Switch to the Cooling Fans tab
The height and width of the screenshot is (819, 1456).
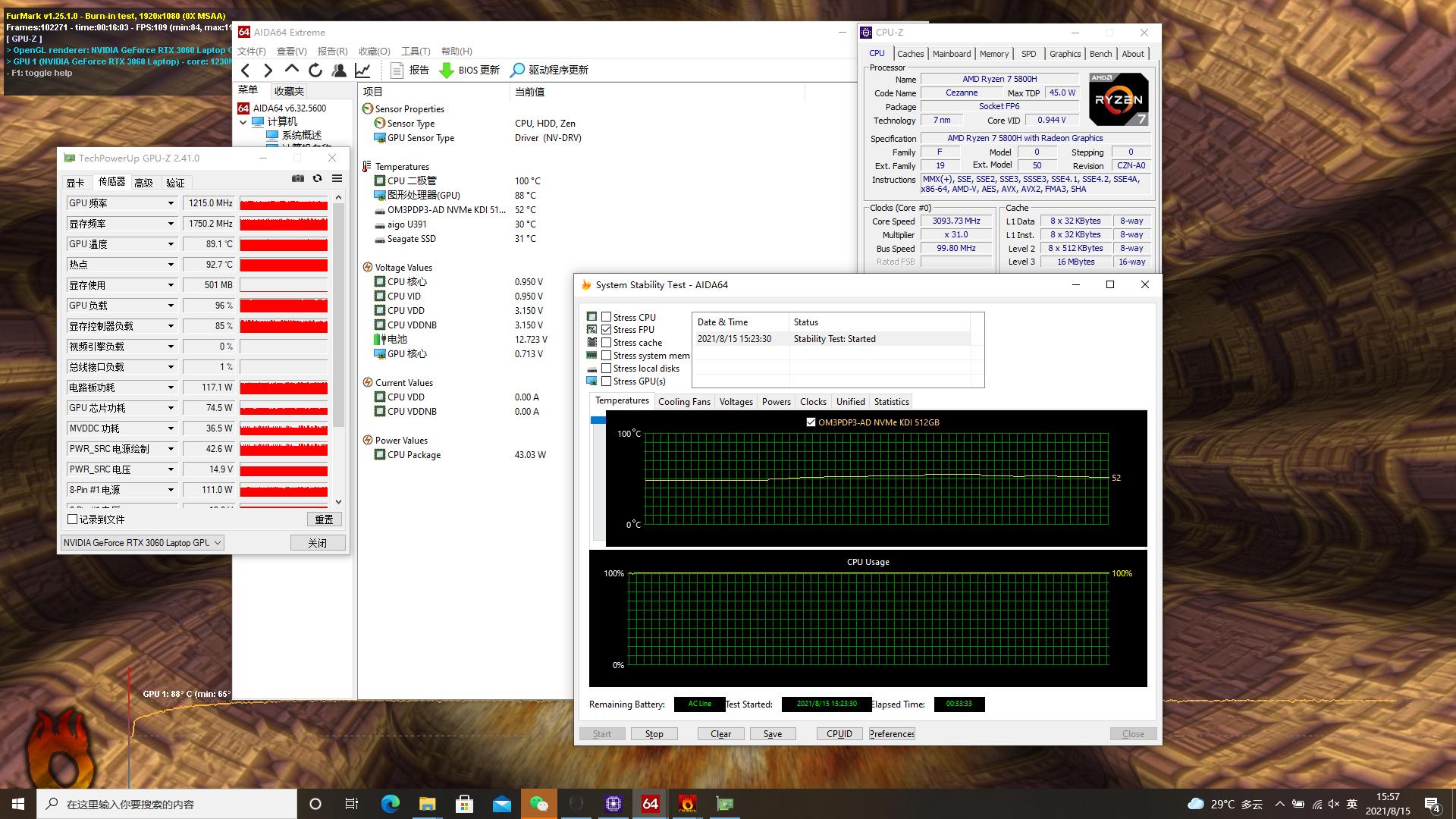coord(684,402)
